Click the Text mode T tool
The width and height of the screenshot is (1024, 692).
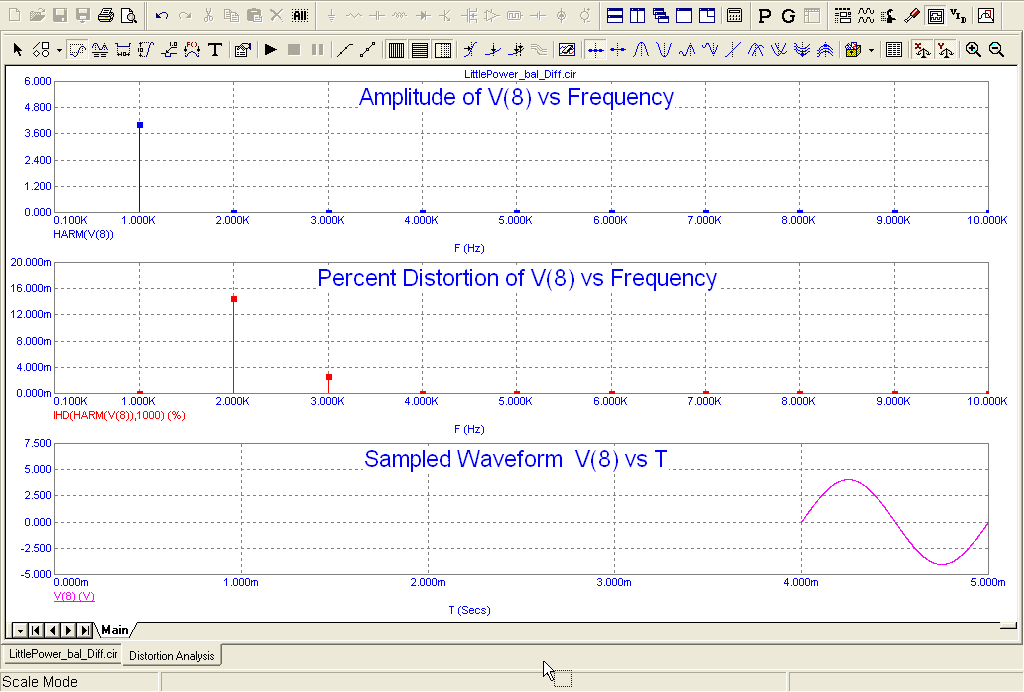(x=214, y=50)
